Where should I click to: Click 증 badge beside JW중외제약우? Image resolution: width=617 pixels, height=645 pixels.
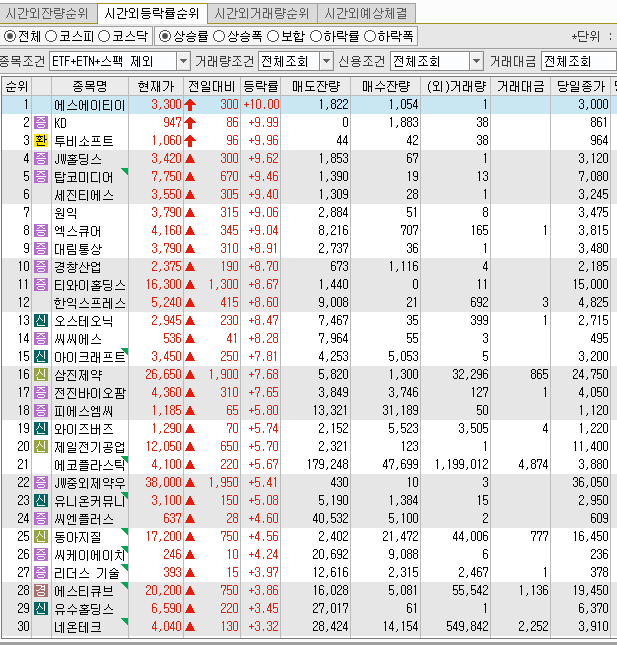point(41,483)
